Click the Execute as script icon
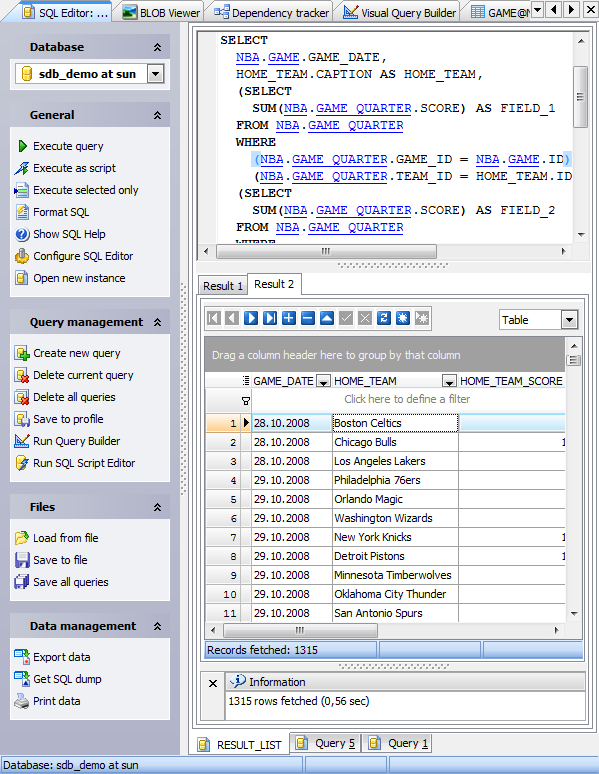 [x=22, y=168]
